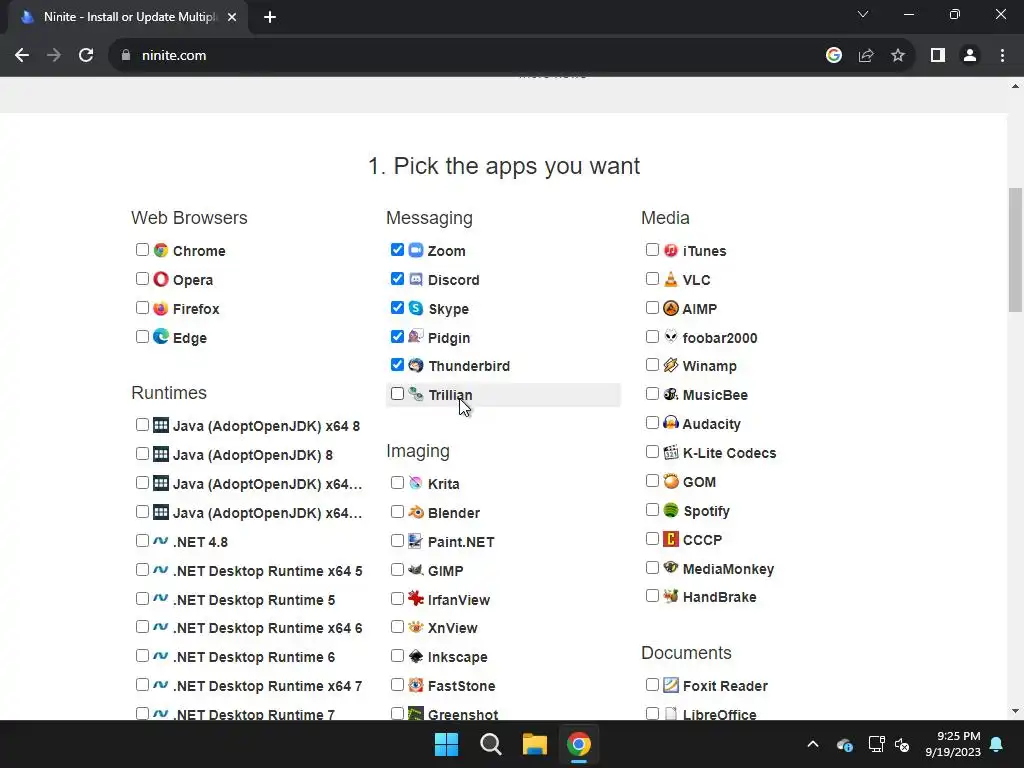Click the Thunderbird icon

pos(416,365)
